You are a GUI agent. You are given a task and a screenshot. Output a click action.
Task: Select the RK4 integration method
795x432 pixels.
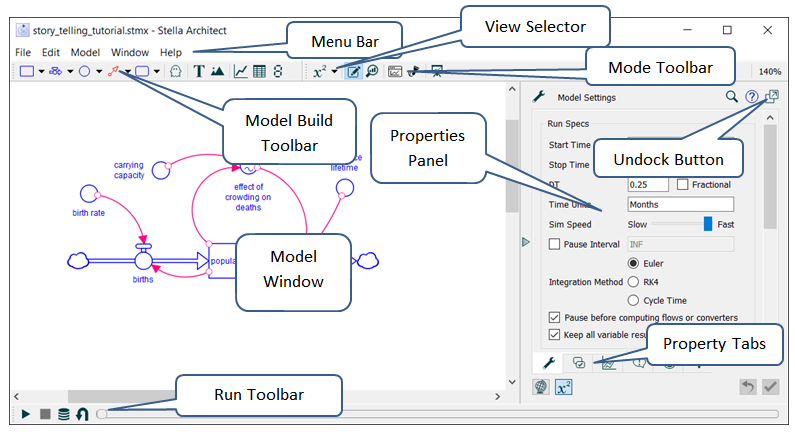tap(634, 282)
